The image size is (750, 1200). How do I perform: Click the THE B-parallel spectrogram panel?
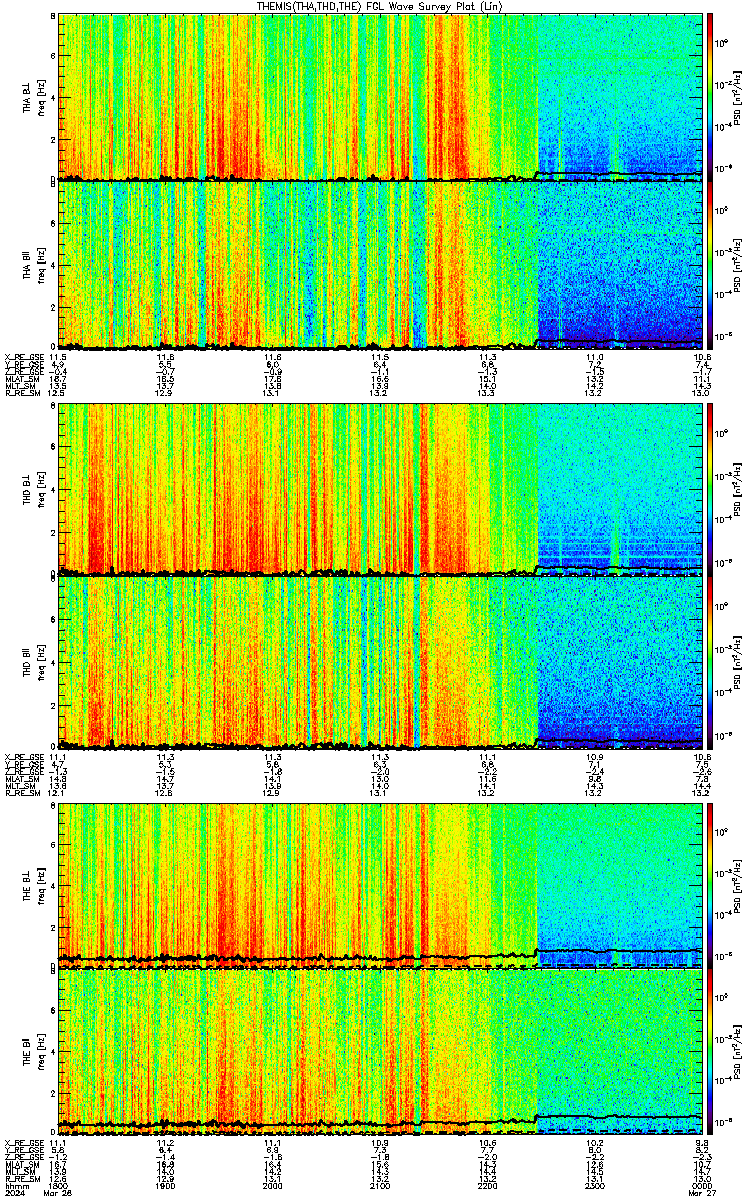point(380,1053)
